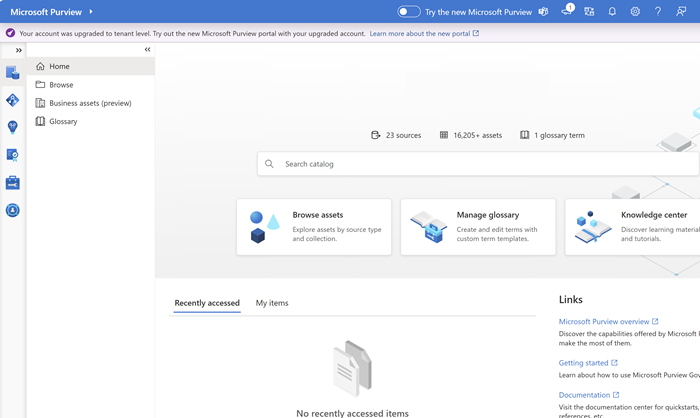Click the purple upgrade checkmark icon
The width and height of the screenshot is (700, 418).
[x=10, y=33]
